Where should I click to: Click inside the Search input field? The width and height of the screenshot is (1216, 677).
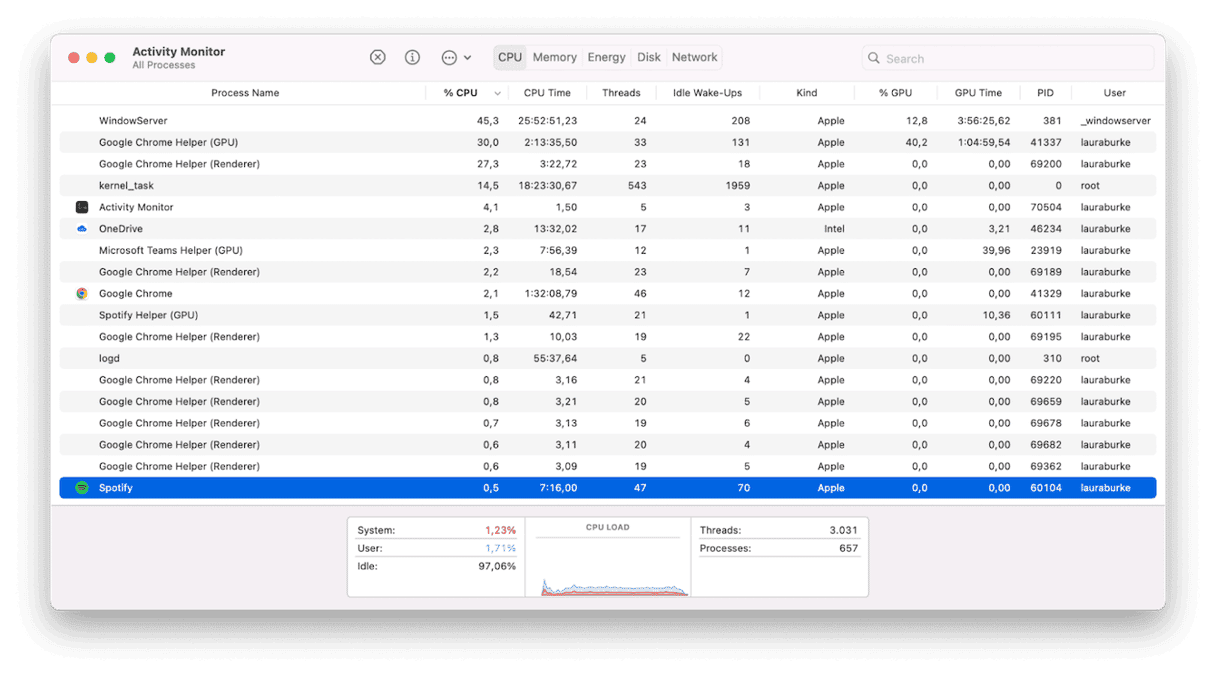[990, 58]
